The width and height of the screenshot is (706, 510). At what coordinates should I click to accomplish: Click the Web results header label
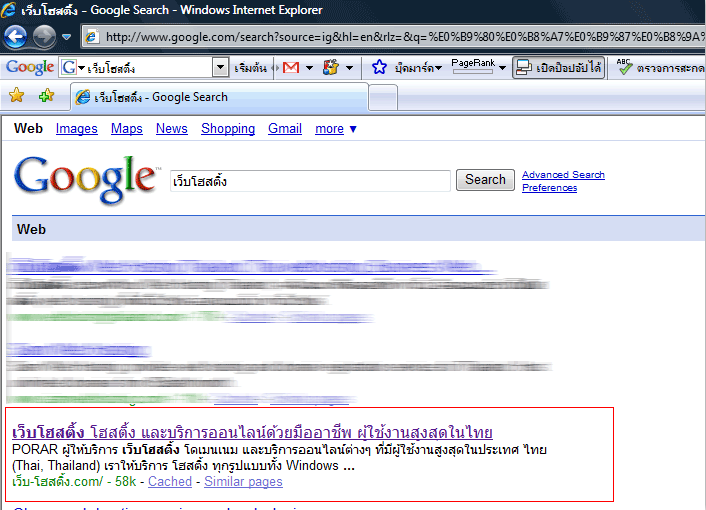(x=31, y=230)
